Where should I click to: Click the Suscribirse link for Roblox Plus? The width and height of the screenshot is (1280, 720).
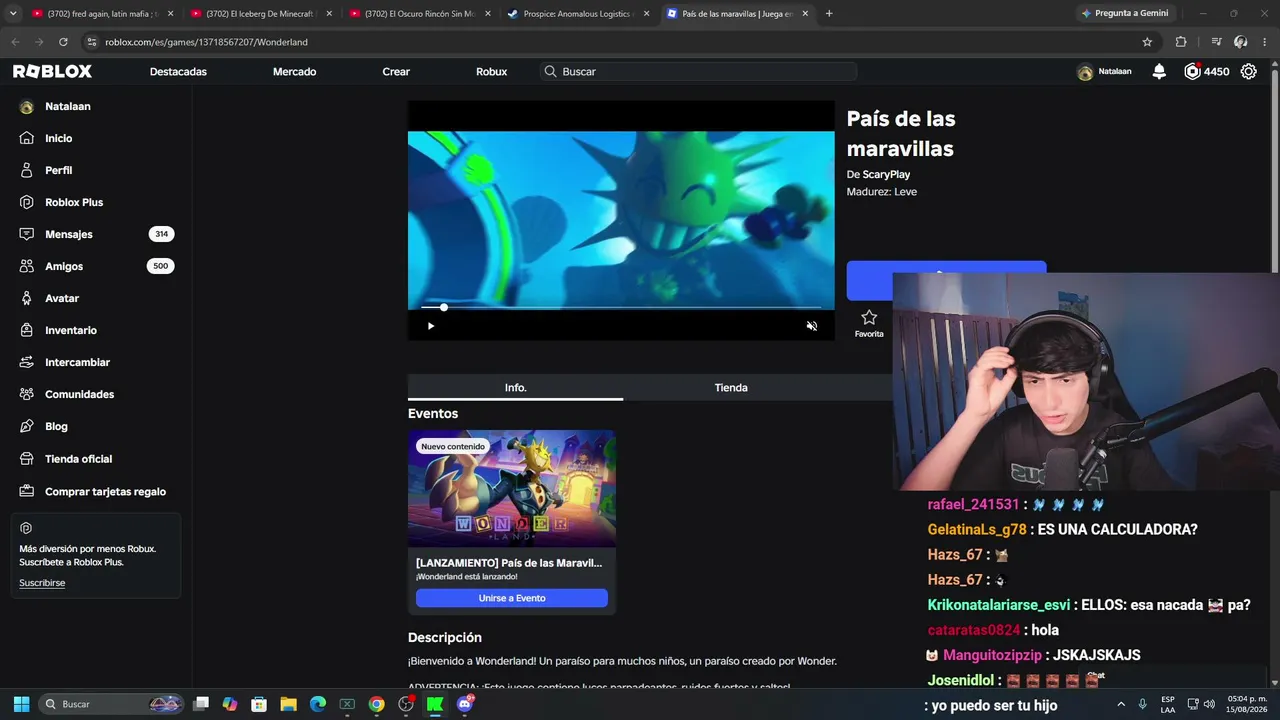[42, 583]
